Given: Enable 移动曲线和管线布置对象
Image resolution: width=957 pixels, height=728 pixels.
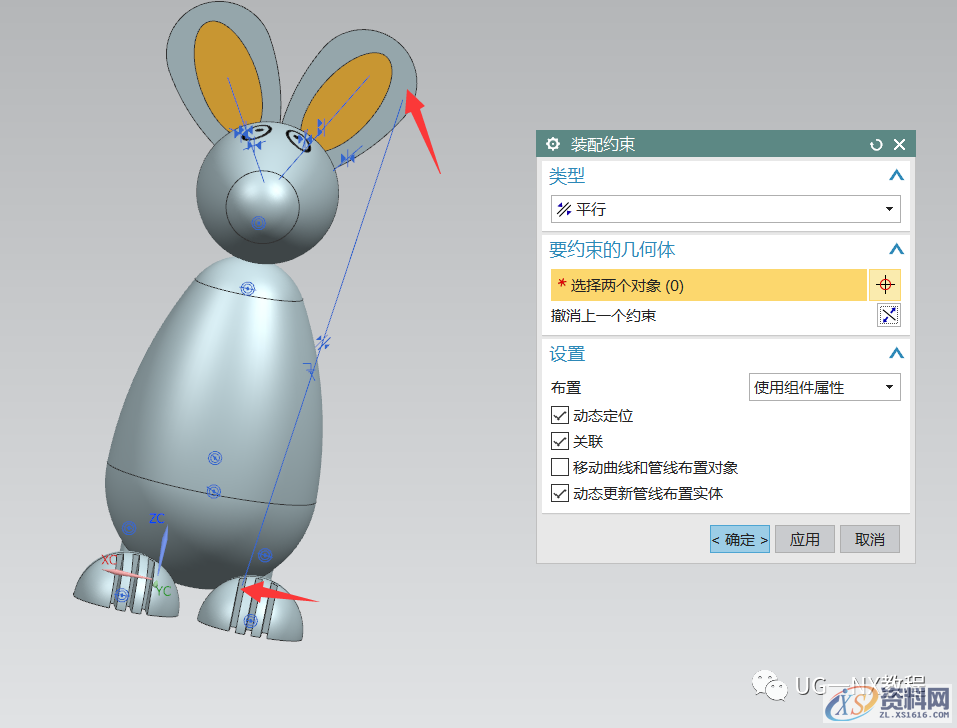Looking at the screenshot, I should click(x=560, y=466).
